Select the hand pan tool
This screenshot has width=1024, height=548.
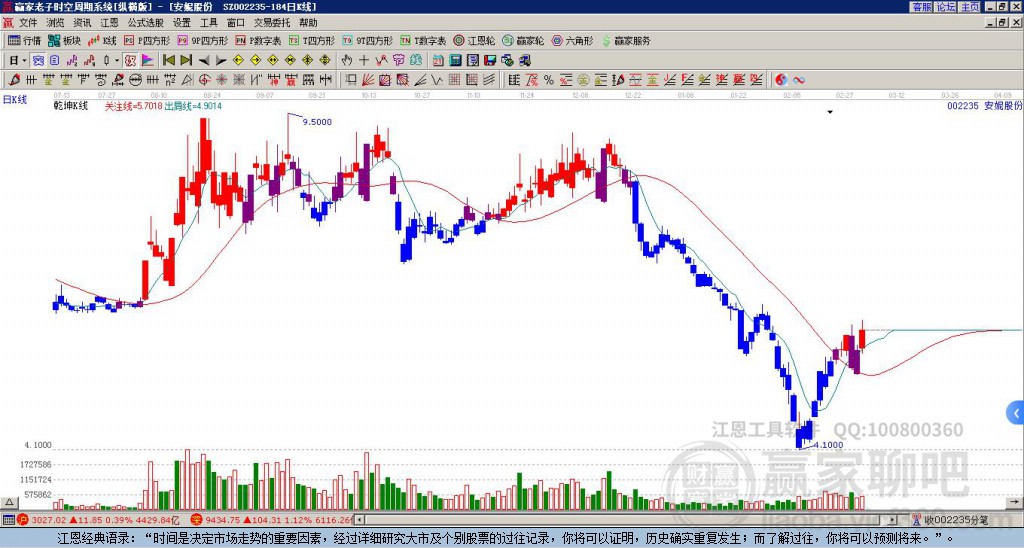coord(347,61)
